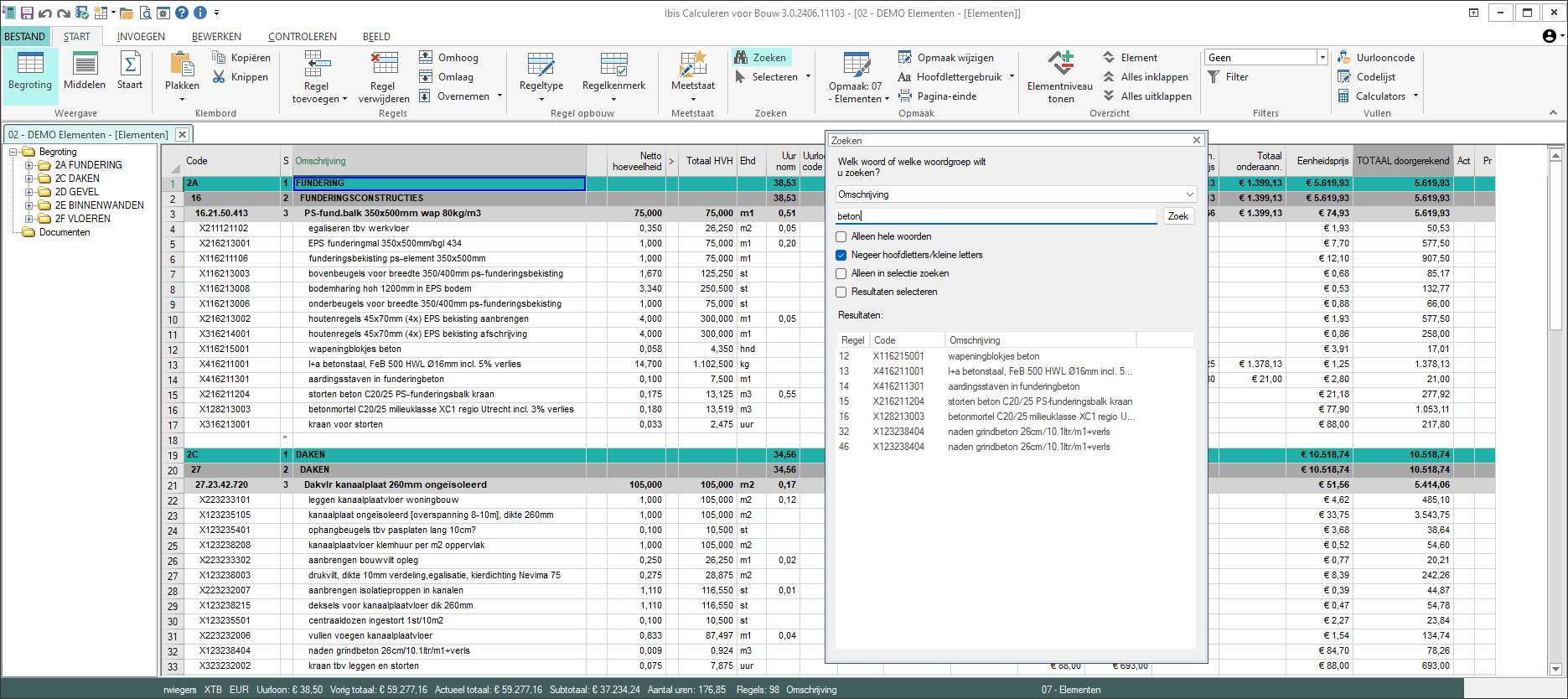Click Opmaak wijzigen

[x=946, y=57]
